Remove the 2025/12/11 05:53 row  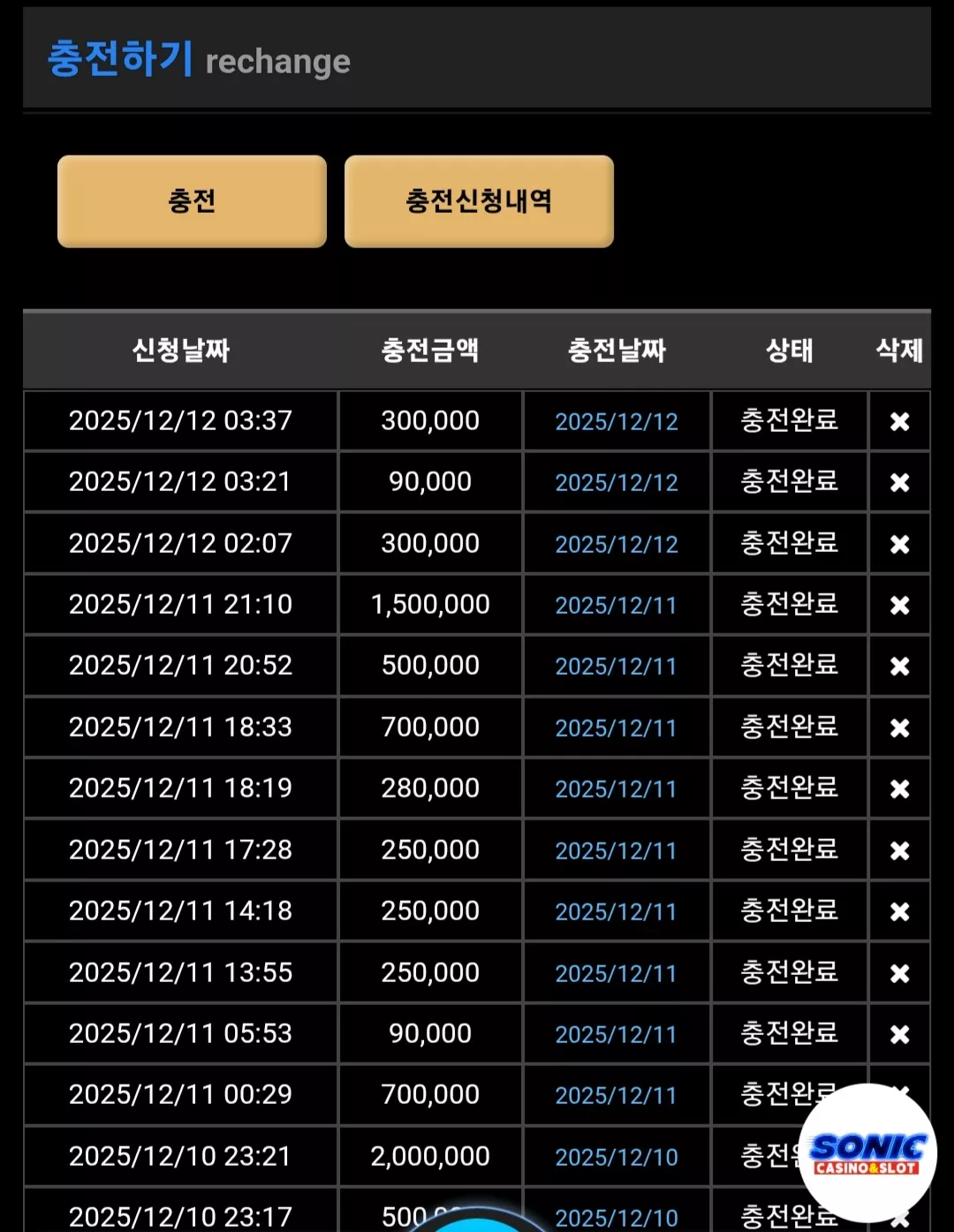899,1034
